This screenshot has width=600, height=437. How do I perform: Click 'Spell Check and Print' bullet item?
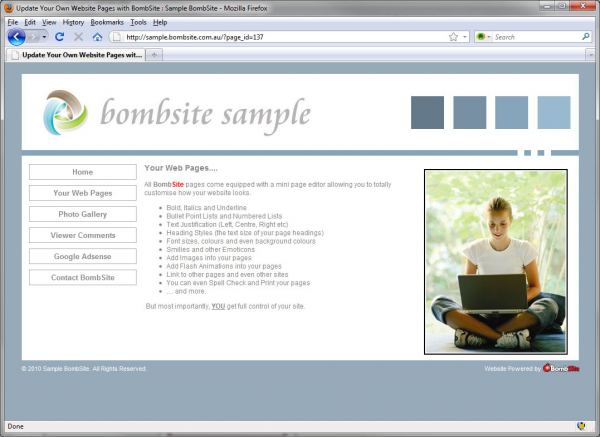(x=238, y=283)
